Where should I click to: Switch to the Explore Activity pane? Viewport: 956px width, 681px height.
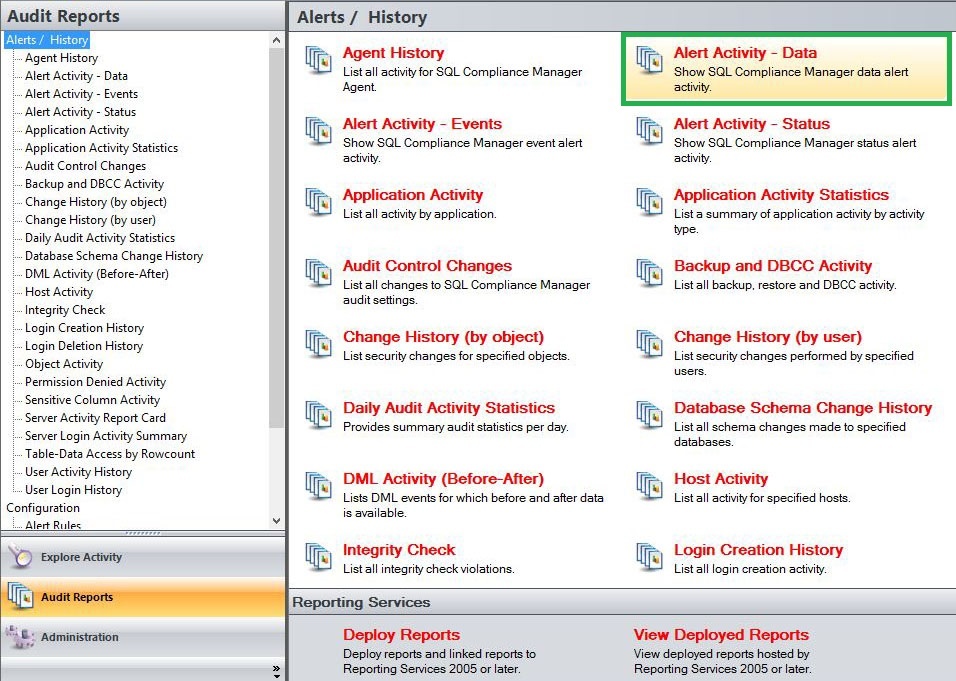point(143,557)
